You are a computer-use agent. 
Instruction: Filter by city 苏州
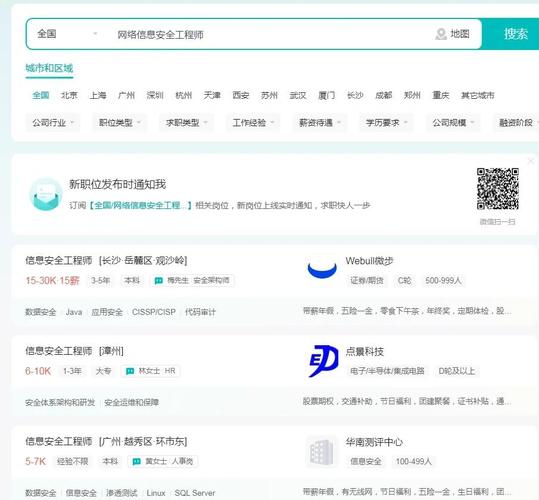[x=269, y=95]
